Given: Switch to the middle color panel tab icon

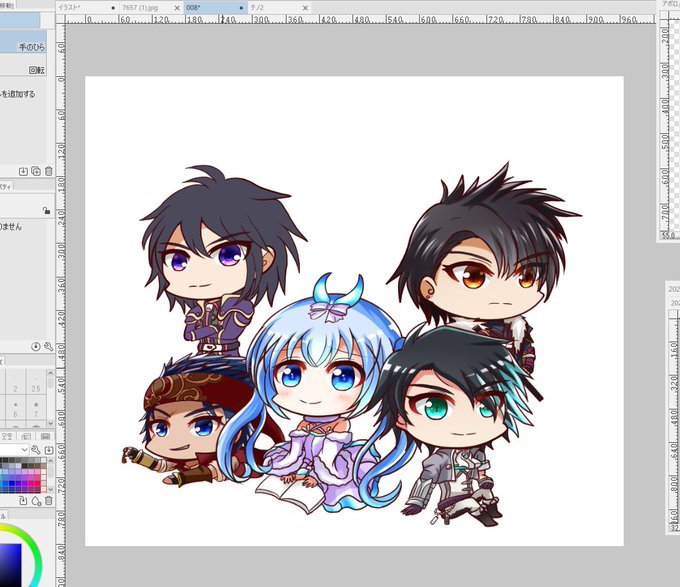Looking at the screenshot, I should [x=26, y=436].
